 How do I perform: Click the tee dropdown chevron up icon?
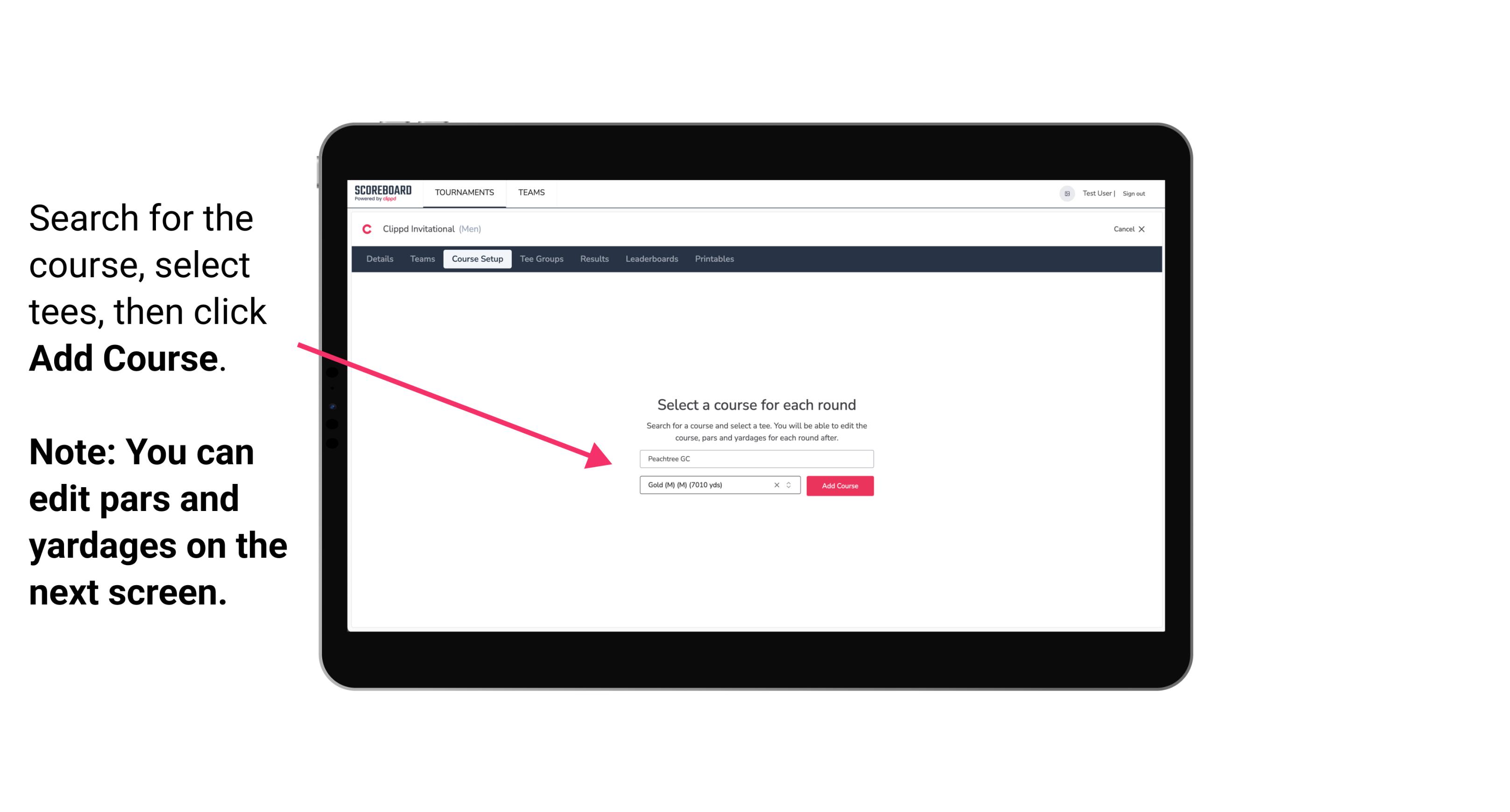point(791,483)
